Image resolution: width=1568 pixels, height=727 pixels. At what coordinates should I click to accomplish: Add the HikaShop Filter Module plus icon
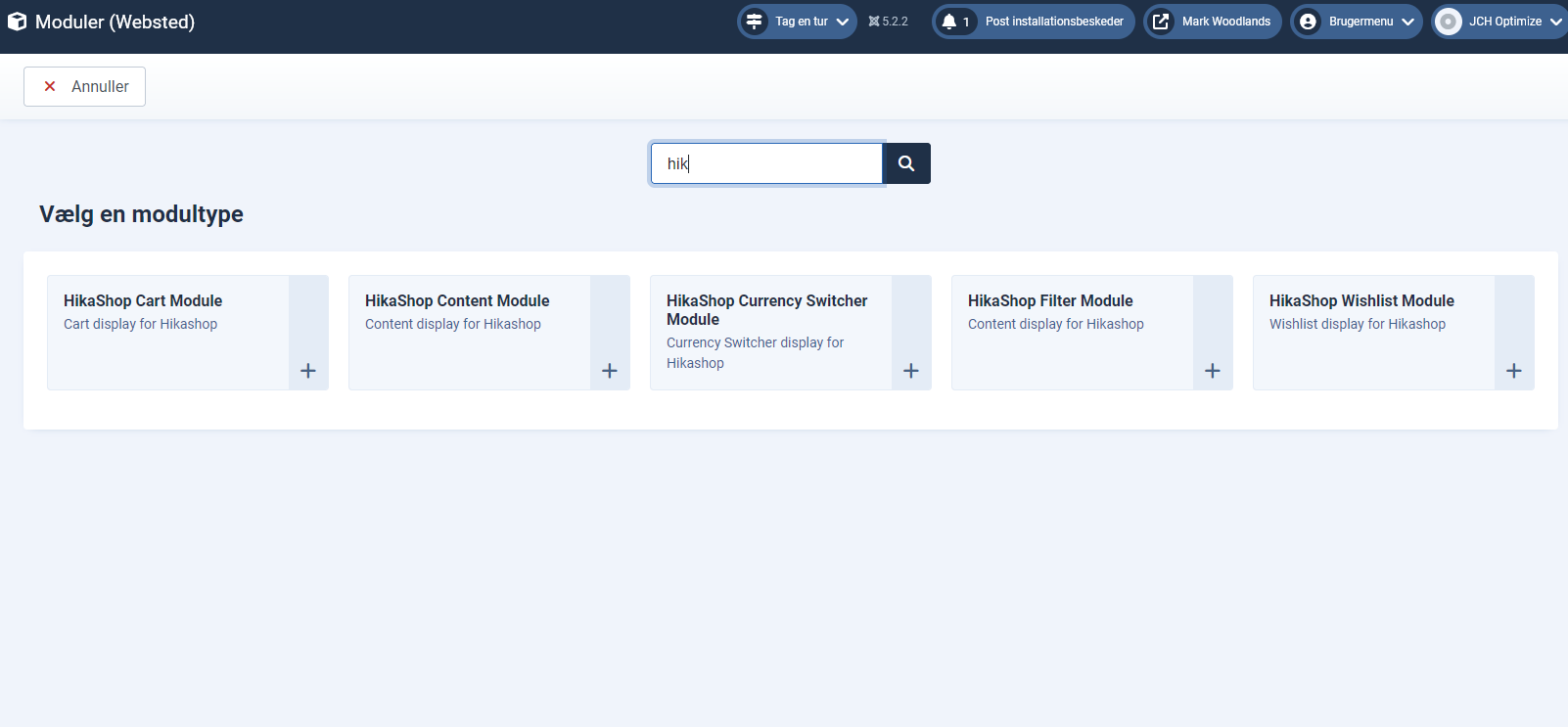pyautogui.click(x=1213, y=371)
